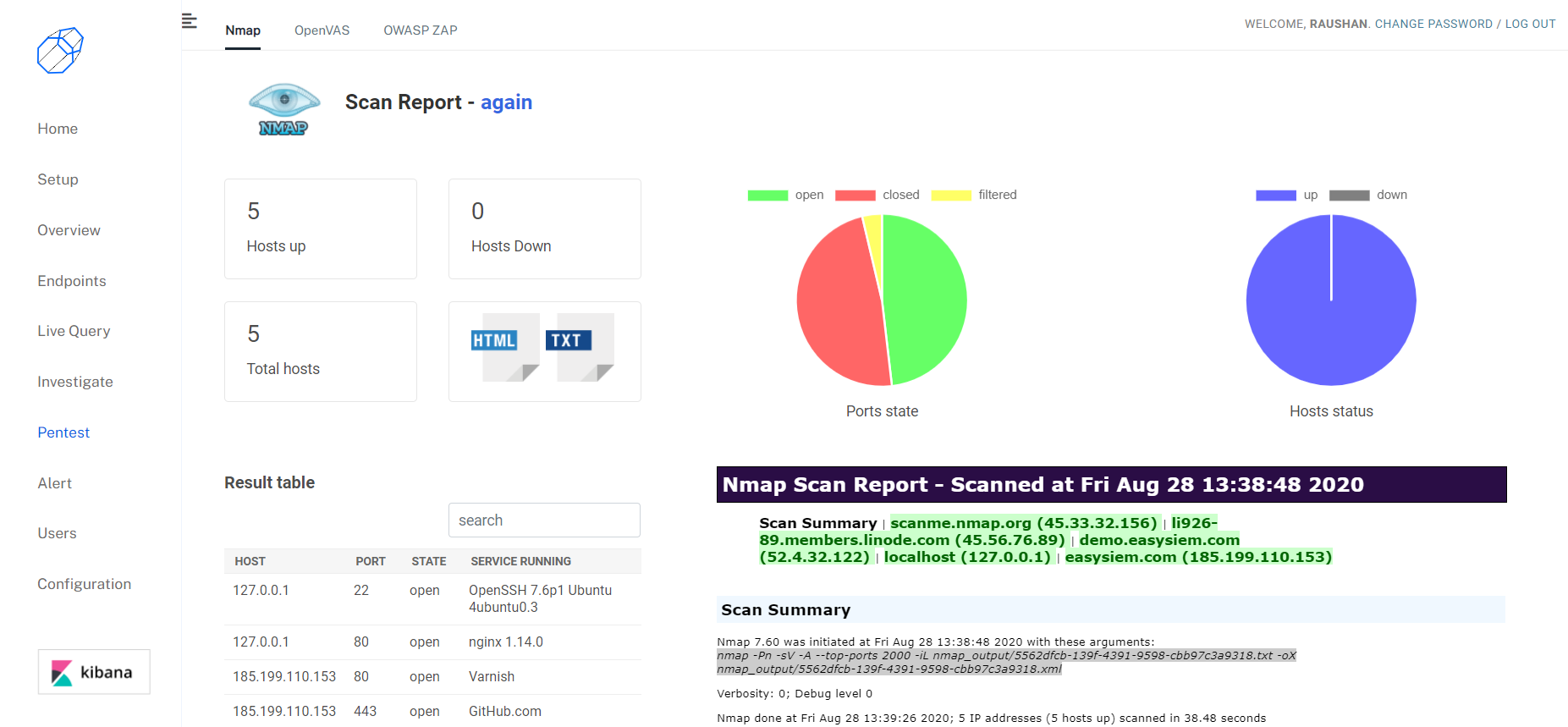Click the Change Password link
This screenshot has width=1568, height=727.
coord(1433,24)
